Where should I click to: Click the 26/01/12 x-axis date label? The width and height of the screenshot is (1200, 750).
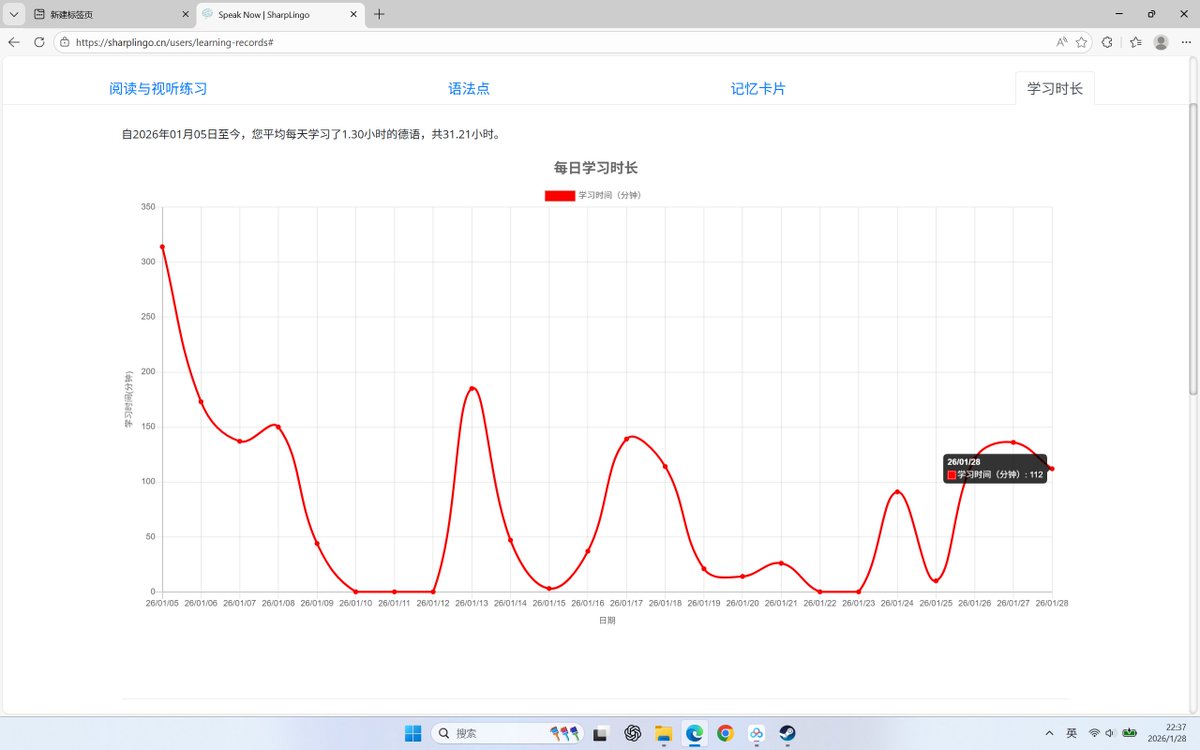[433, 603]
